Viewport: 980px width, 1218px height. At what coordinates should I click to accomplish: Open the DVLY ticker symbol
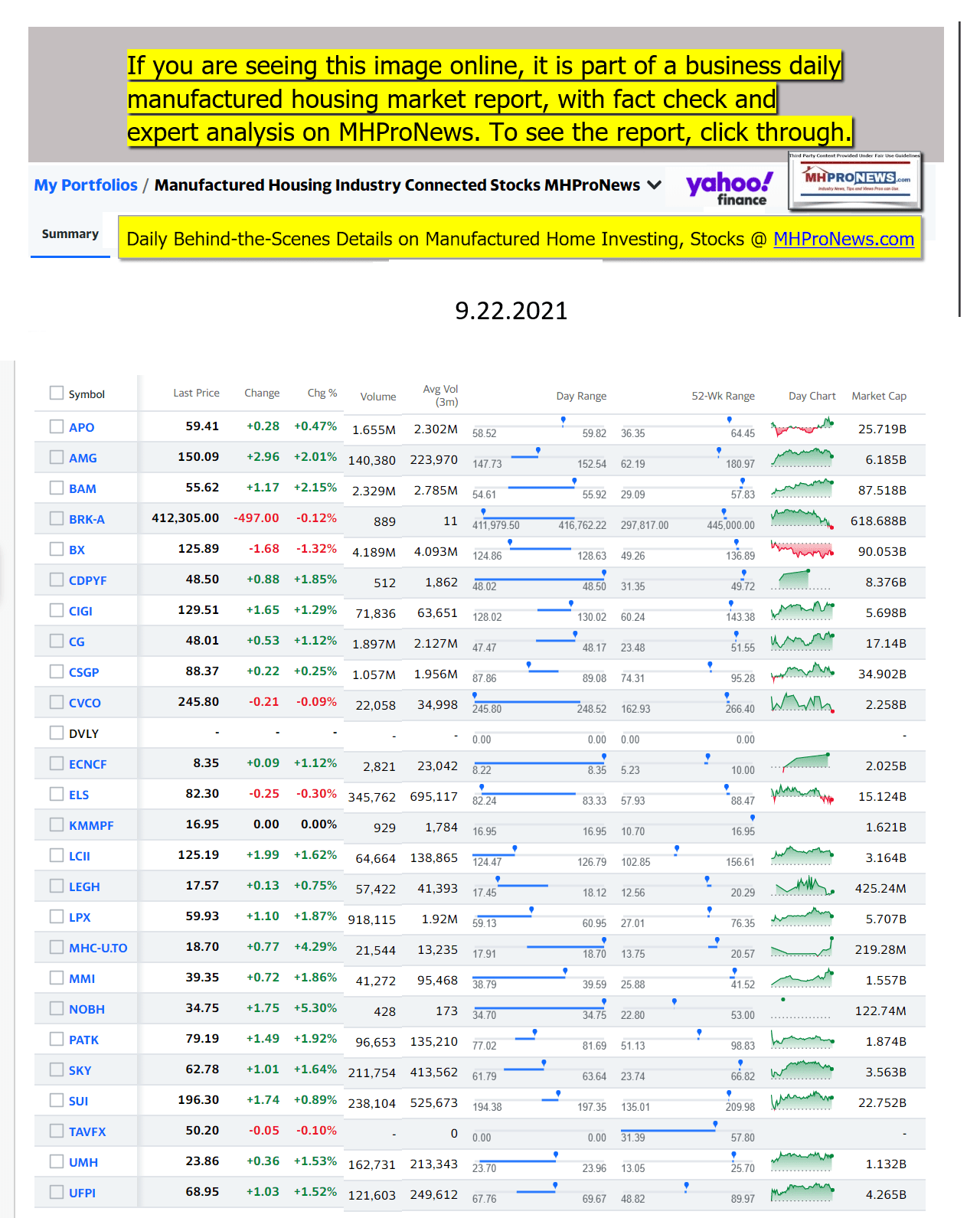click(84, 733)
